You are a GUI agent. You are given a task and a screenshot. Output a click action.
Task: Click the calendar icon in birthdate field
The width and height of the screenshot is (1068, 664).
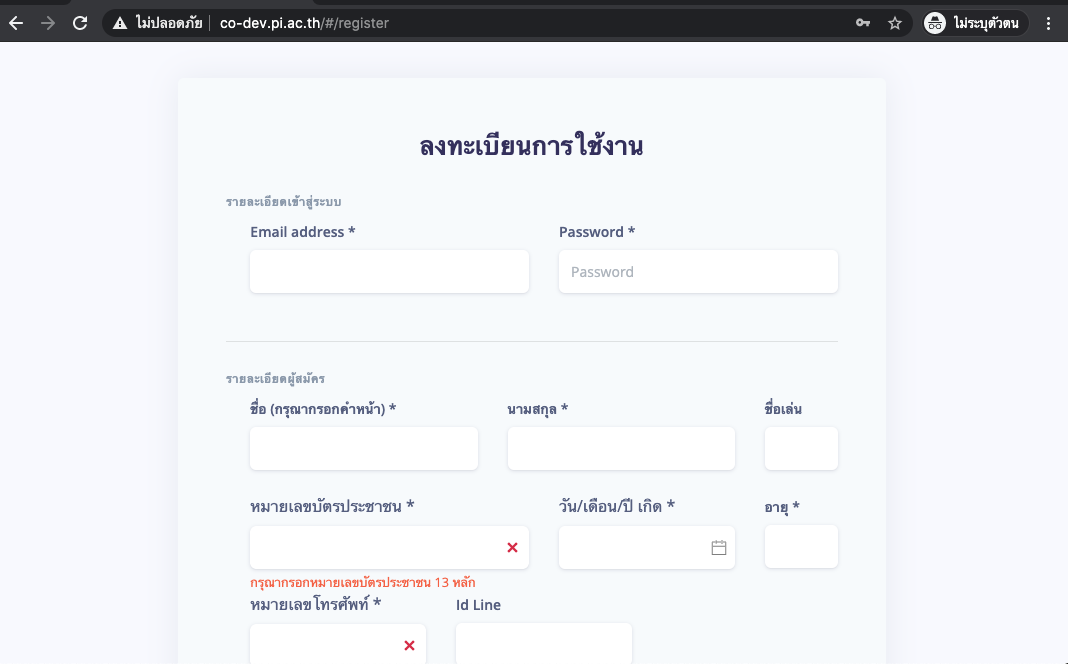coord(718,547)
